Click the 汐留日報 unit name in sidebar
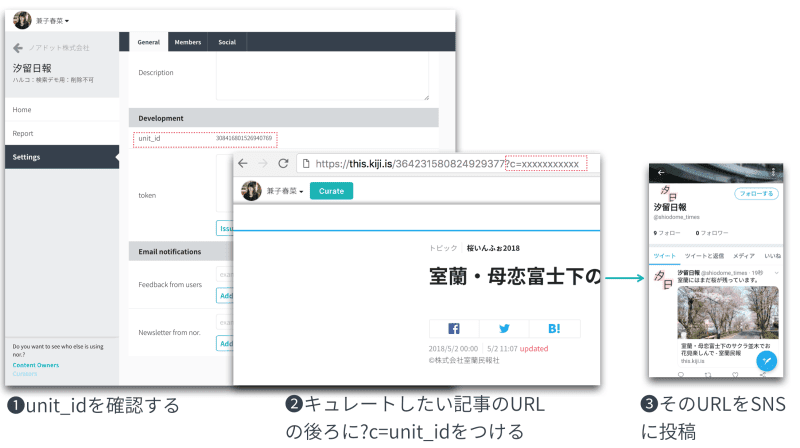This screenshot has height=448, width=800. [32, 68]
